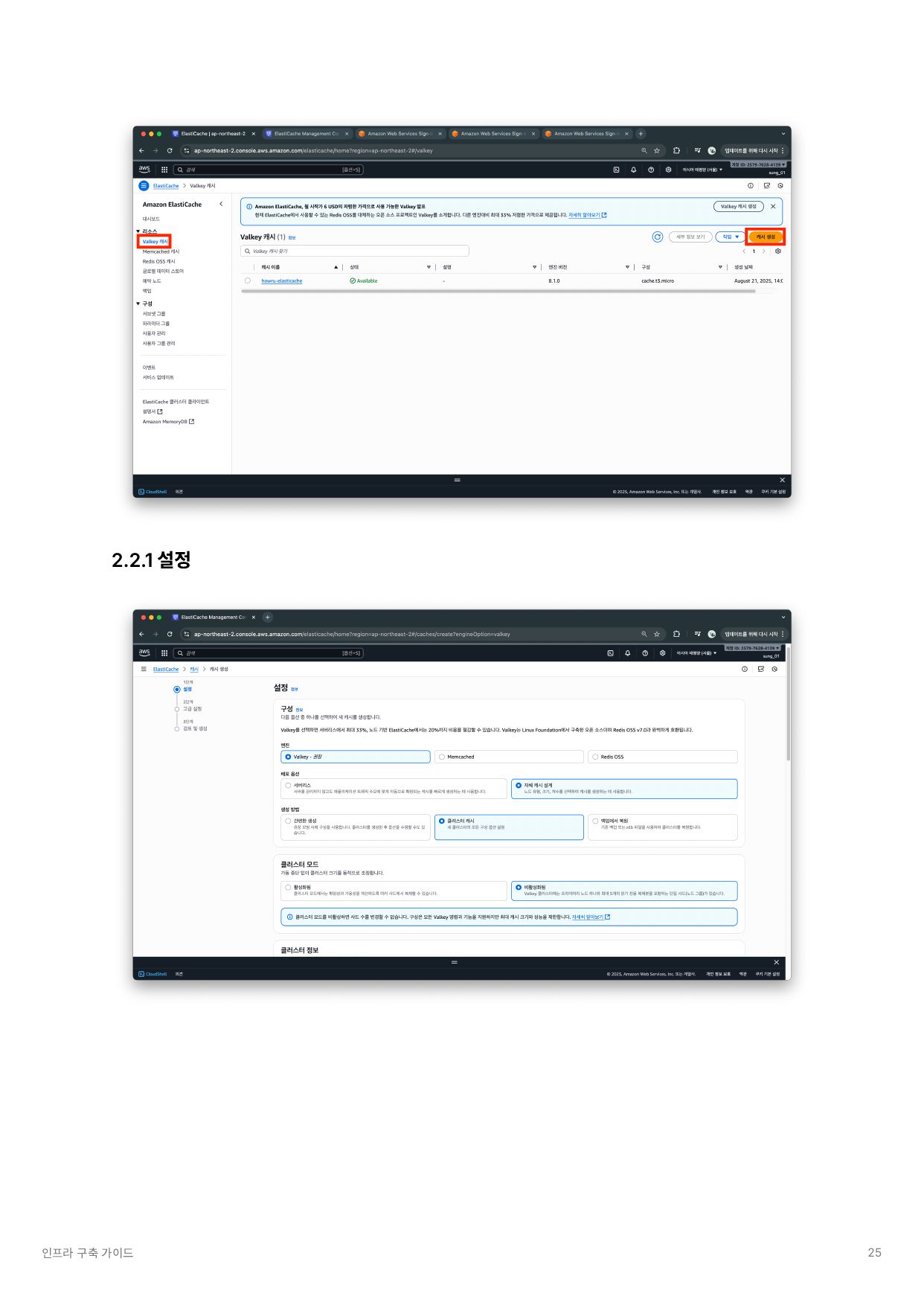Click the refresh icon beside the Valkey cache list
The image size is (924, 1305).
(x=657, y=237)
